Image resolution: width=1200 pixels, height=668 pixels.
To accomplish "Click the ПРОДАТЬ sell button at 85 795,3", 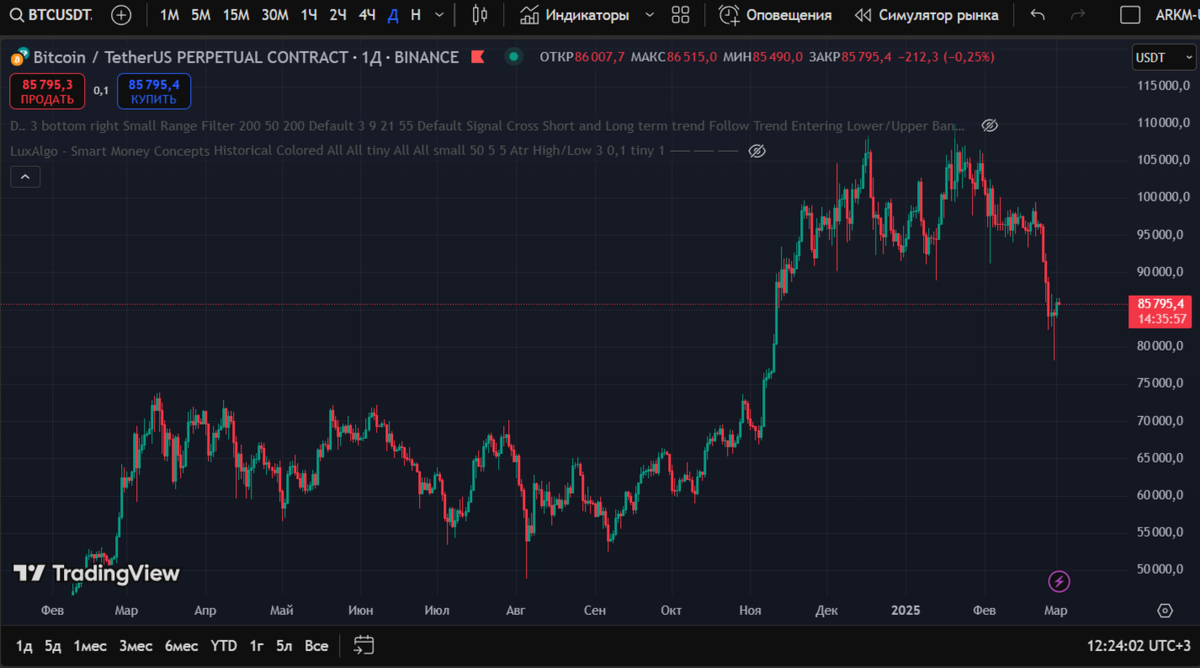I will [47, 91].
